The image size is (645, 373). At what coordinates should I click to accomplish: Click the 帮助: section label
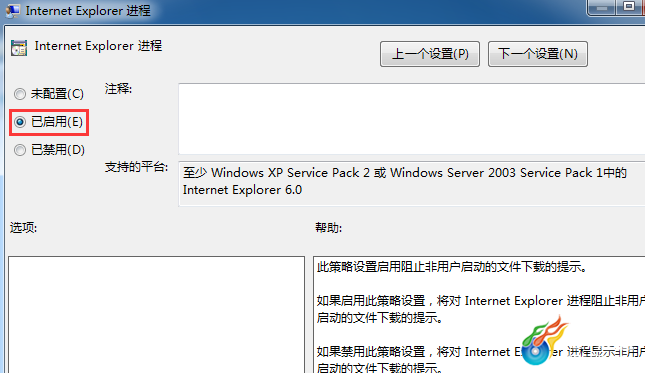329,227
